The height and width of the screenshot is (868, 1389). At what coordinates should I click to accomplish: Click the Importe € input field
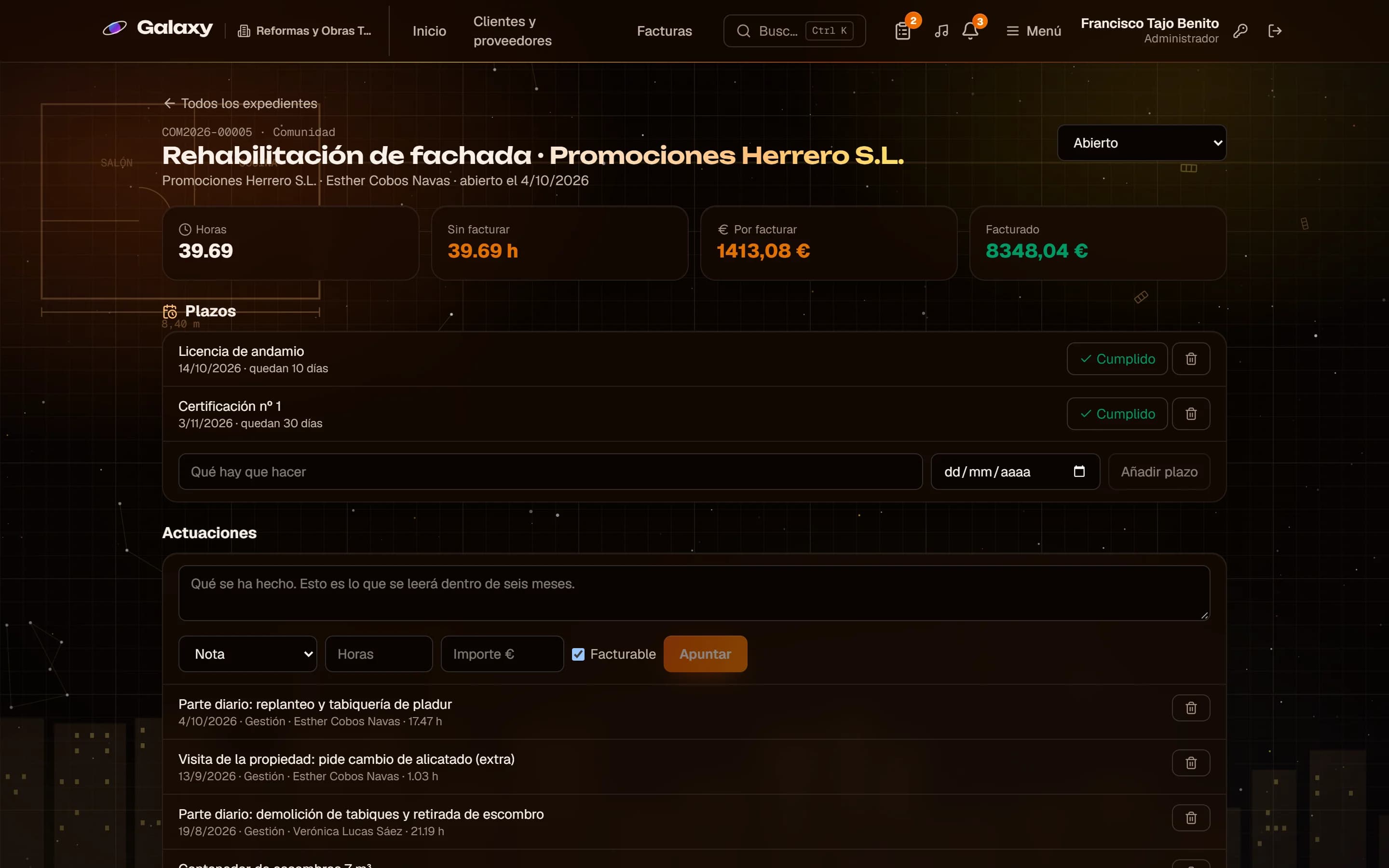click(x=502, y=654)
